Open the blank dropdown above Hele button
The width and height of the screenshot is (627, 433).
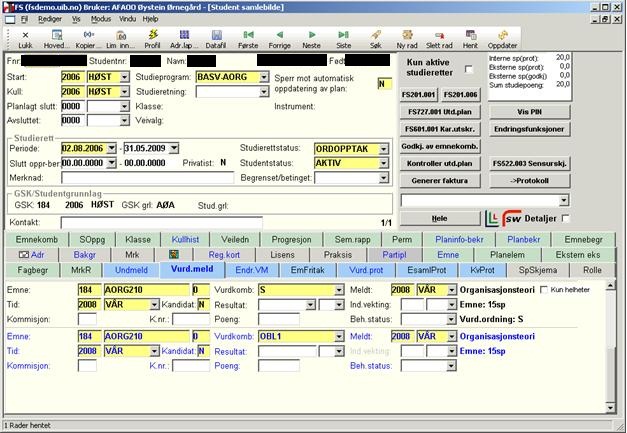pos(564,200)
